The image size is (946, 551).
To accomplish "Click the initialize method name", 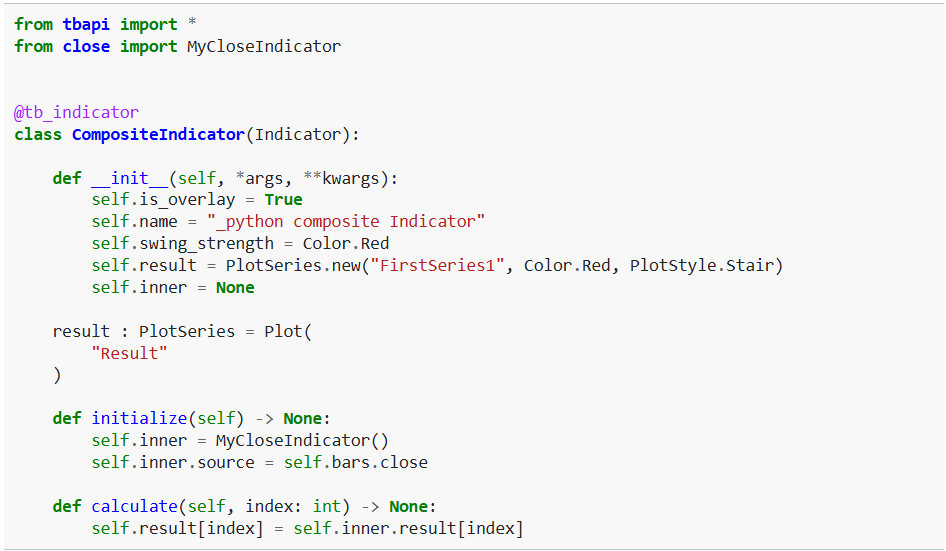I will (x=139, y=418).
